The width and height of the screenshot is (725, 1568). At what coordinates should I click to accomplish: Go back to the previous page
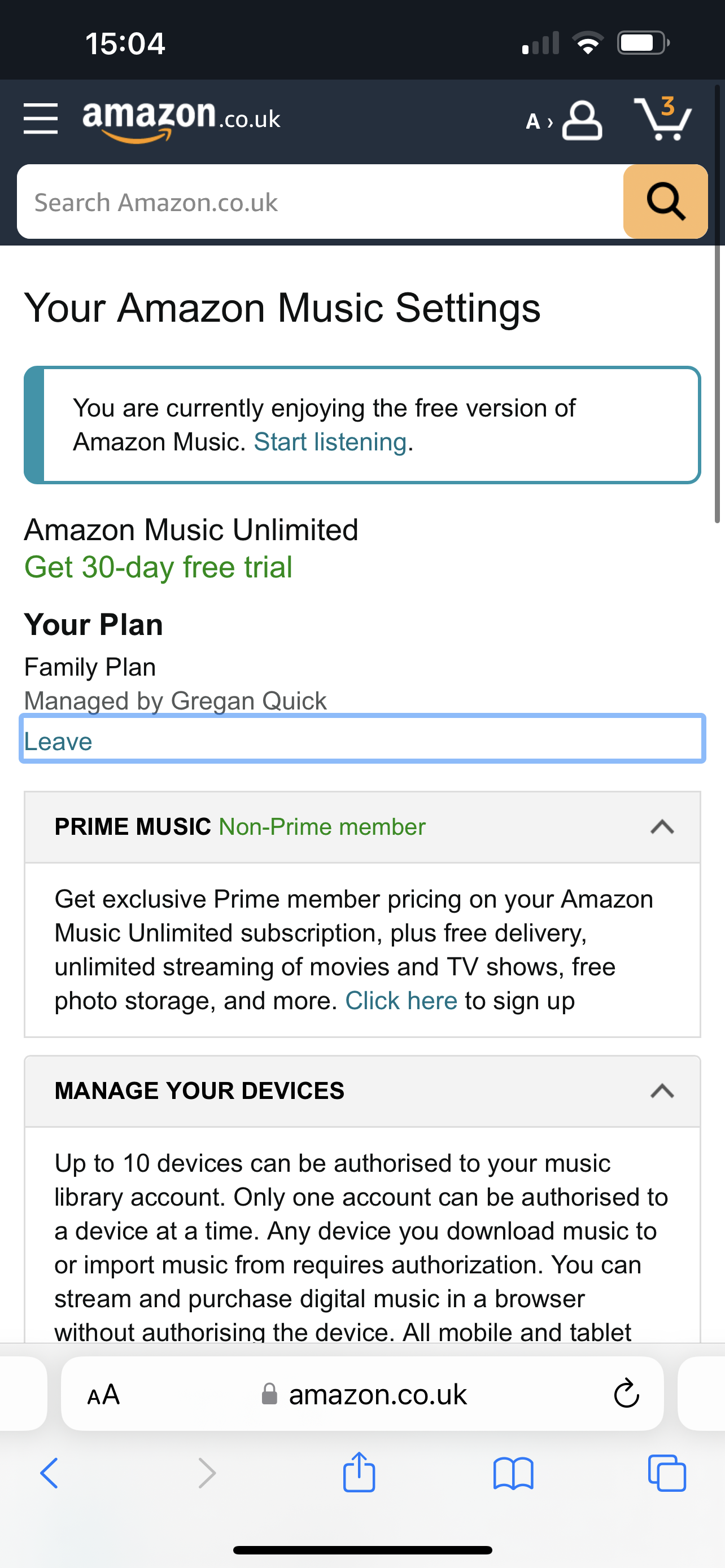[49, 1473]
